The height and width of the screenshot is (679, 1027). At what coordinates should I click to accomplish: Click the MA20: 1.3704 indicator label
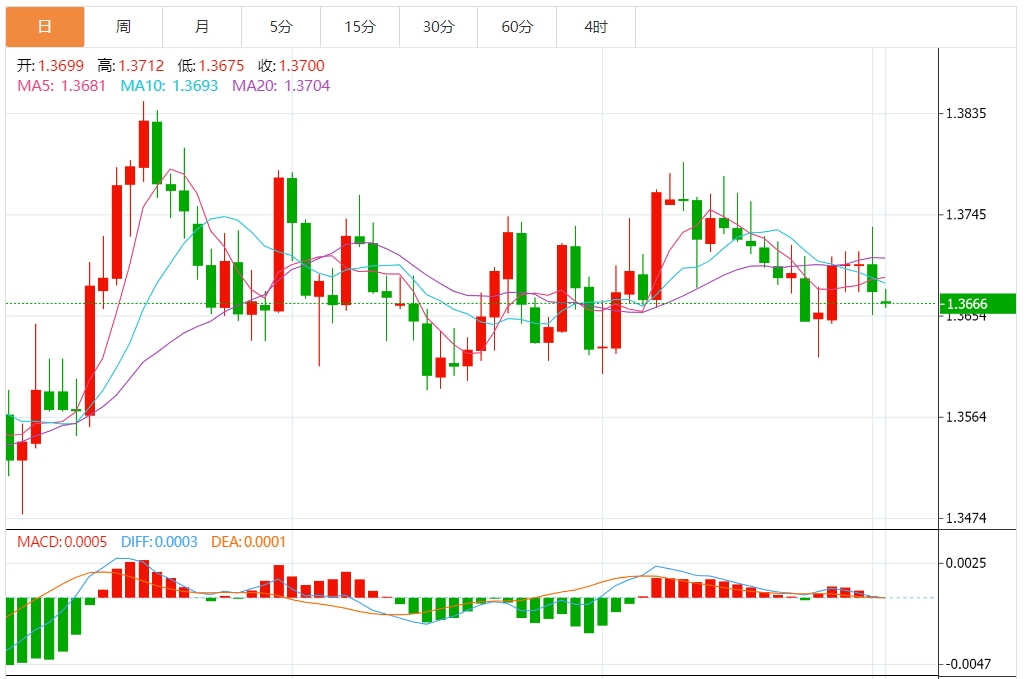(x=281, y=86)
